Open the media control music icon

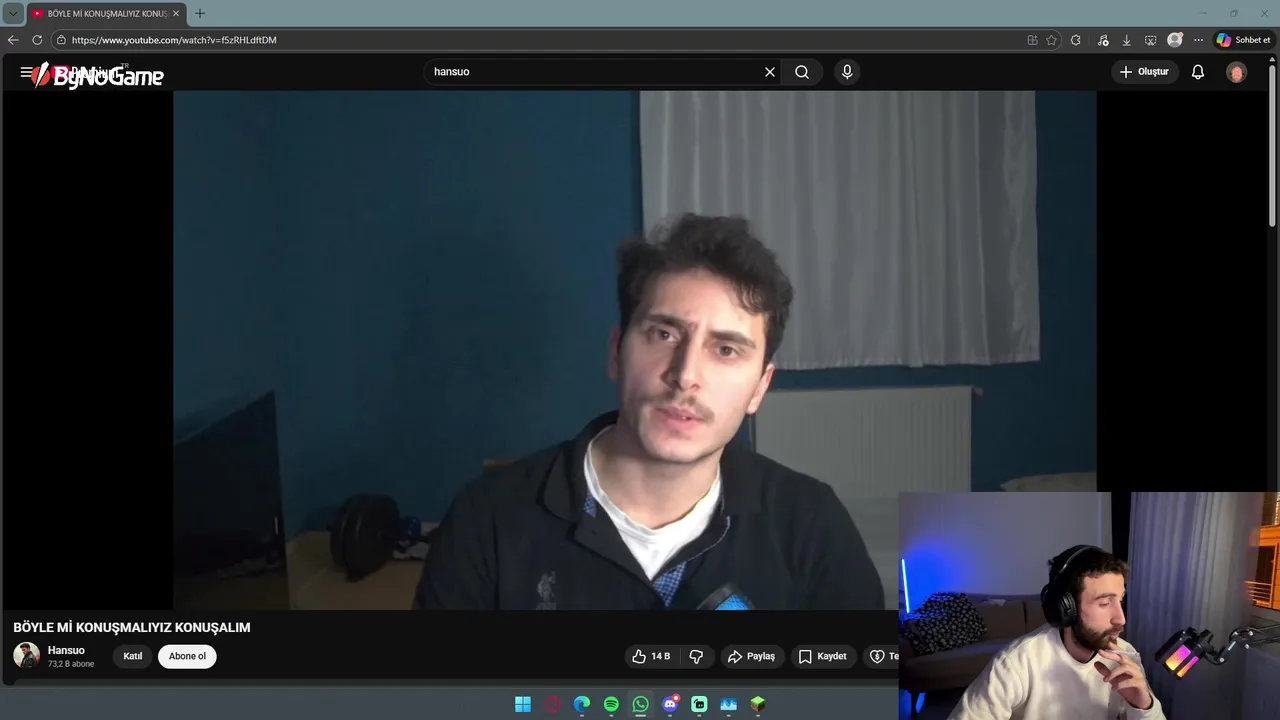pyautogui.click(x=1103, y=40)
